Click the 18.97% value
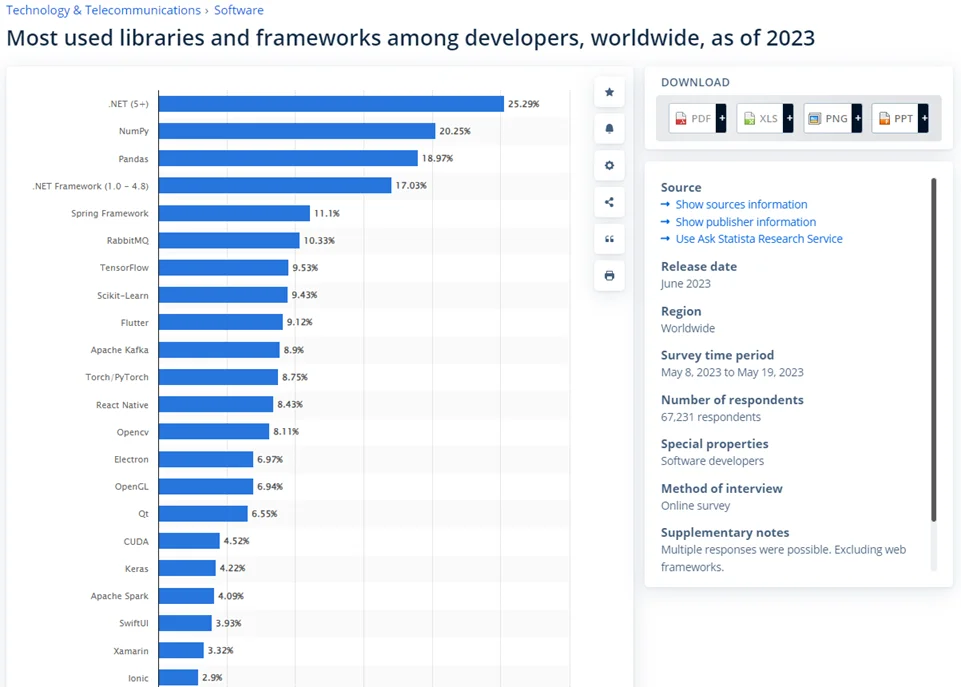 click(437, 158)
